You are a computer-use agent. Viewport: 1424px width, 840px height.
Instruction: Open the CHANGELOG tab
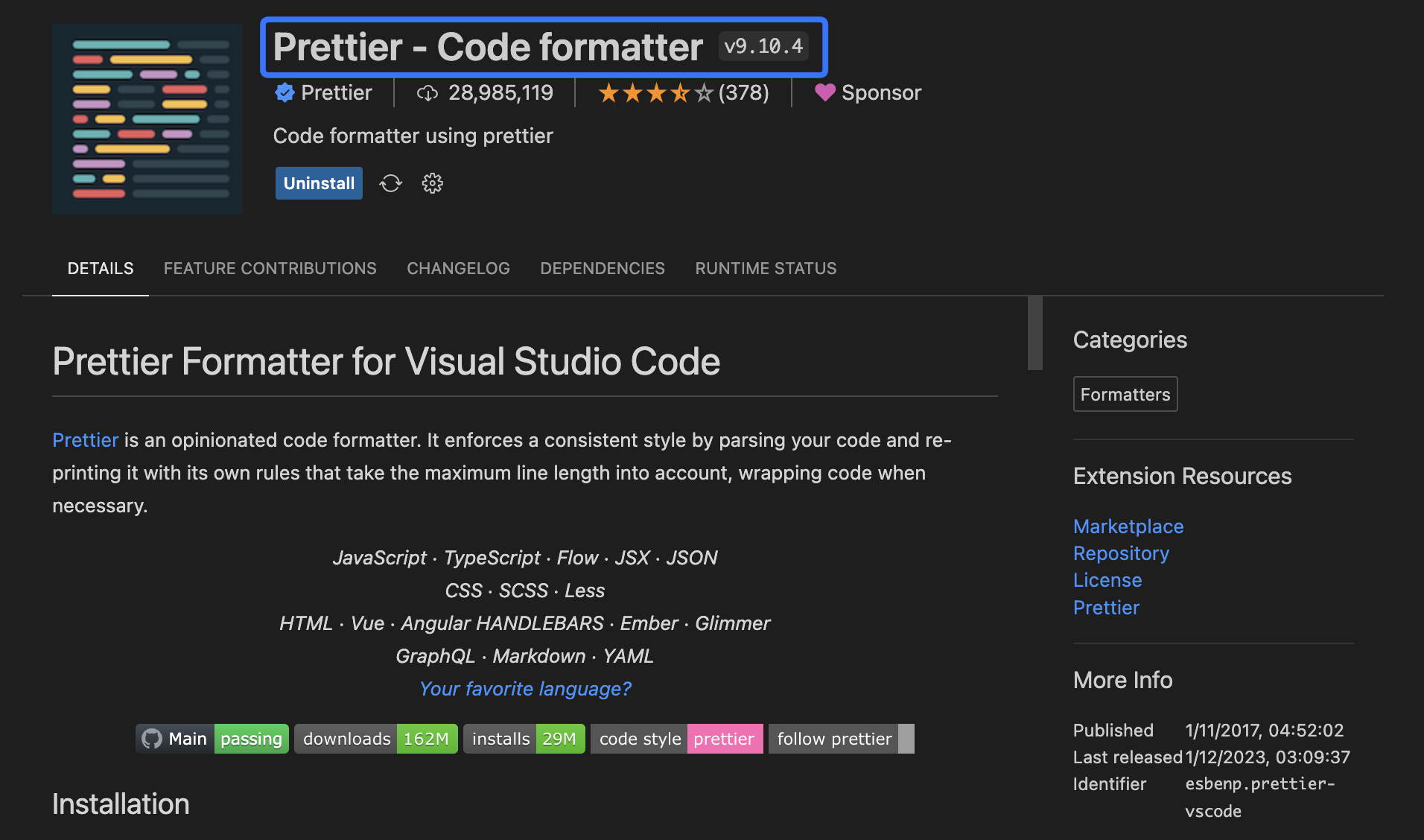point(458,268)
